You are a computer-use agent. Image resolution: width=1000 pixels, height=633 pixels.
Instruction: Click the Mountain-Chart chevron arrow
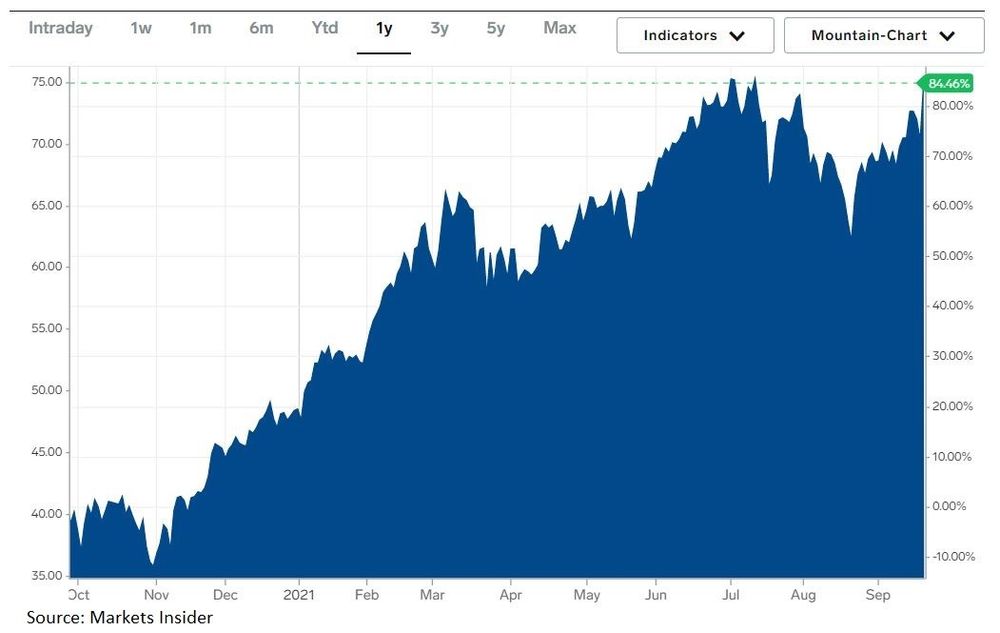click(x=946, y=35)
